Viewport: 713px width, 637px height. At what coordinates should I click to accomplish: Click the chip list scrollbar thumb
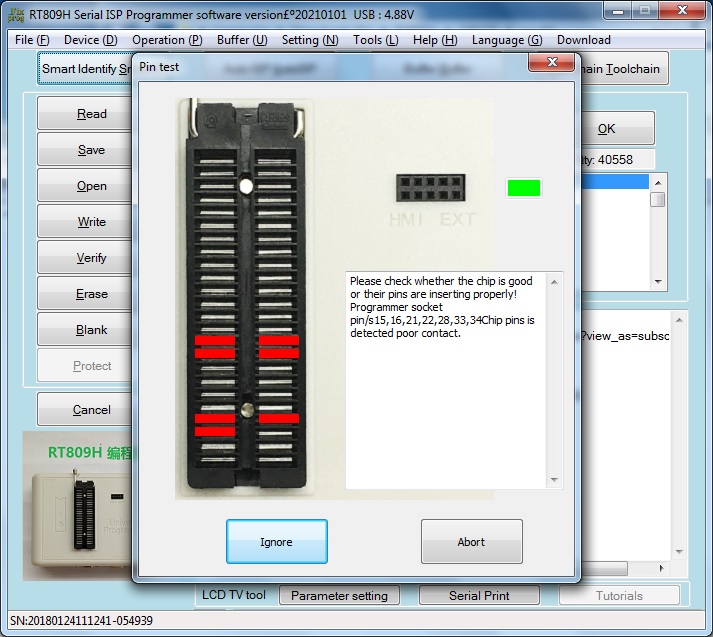(658, 199)
